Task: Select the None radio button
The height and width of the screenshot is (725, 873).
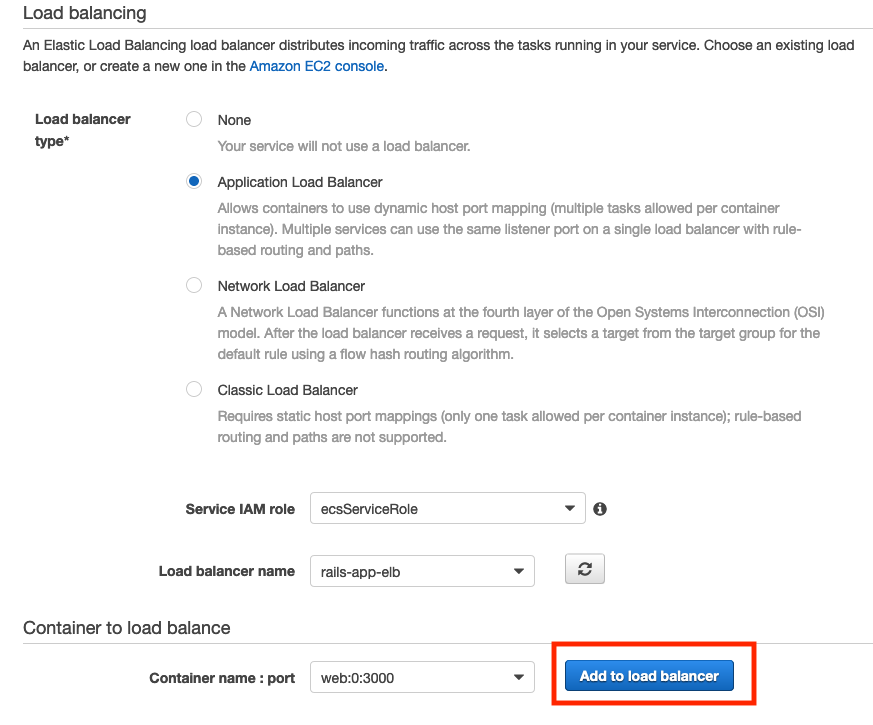Action: (194, 119)
